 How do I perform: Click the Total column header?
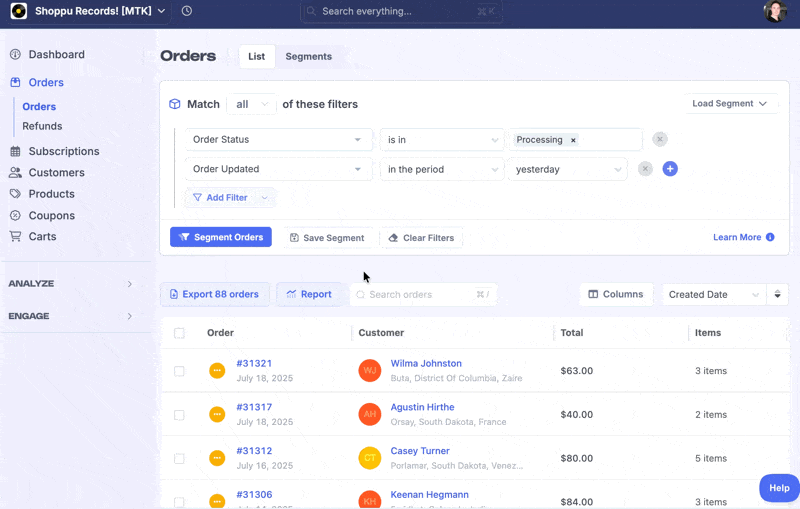click(x=572, y=333)
